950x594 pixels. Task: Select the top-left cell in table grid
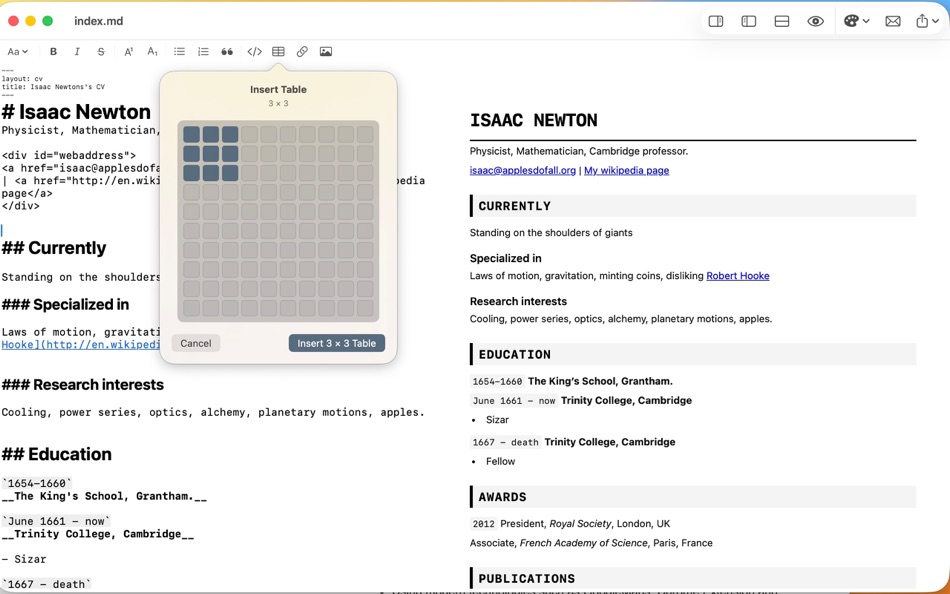pyautogui.click(x=191, y=135)
